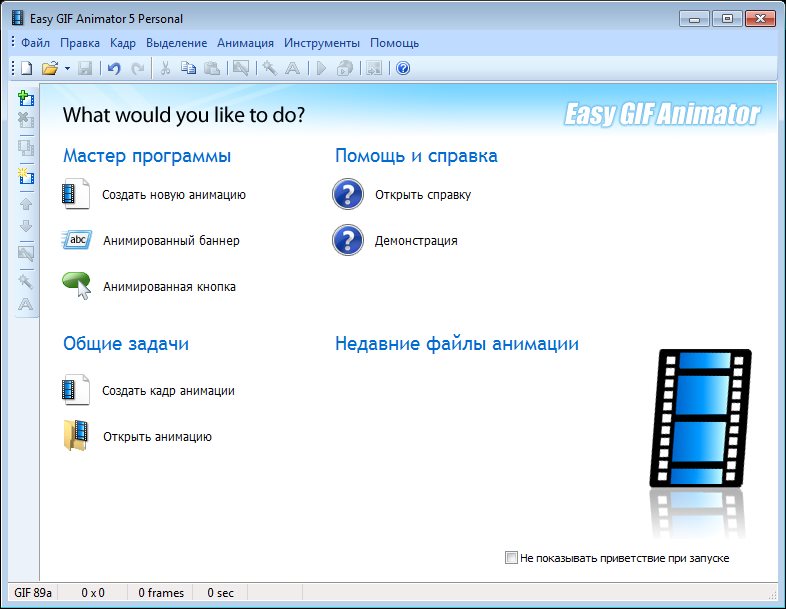Open the Инструменты menu
The width and height of the screenshot is (786, 609).
[x=321, y=43]
